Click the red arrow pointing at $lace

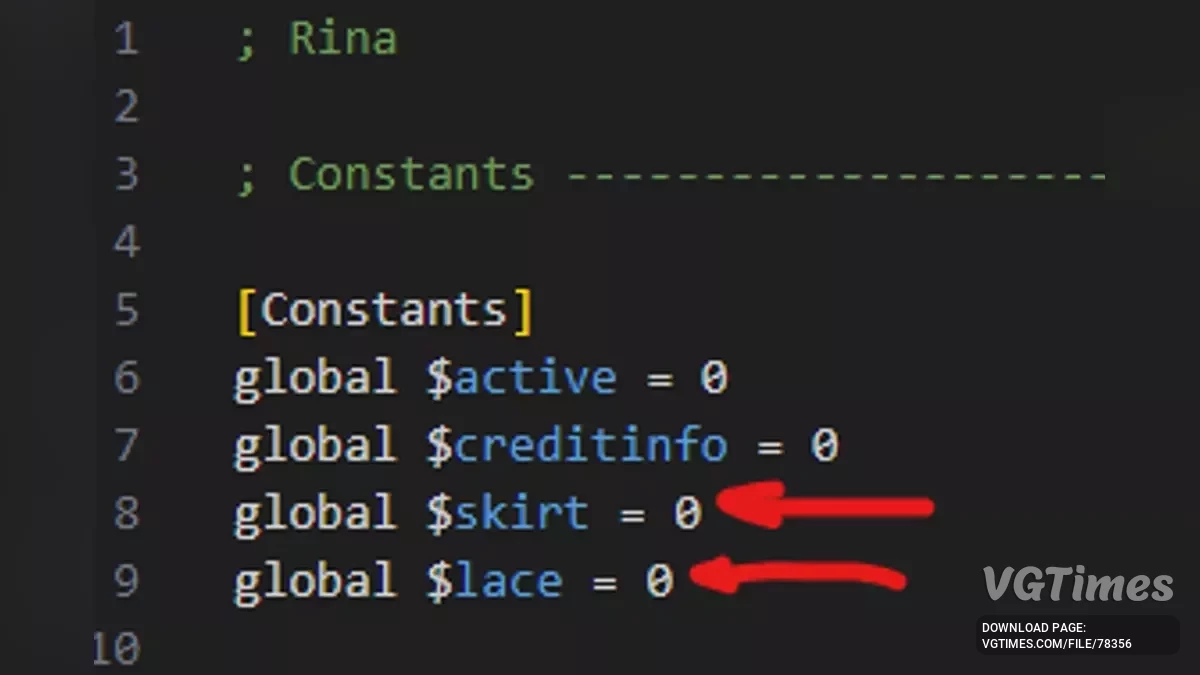coord(798,577)
